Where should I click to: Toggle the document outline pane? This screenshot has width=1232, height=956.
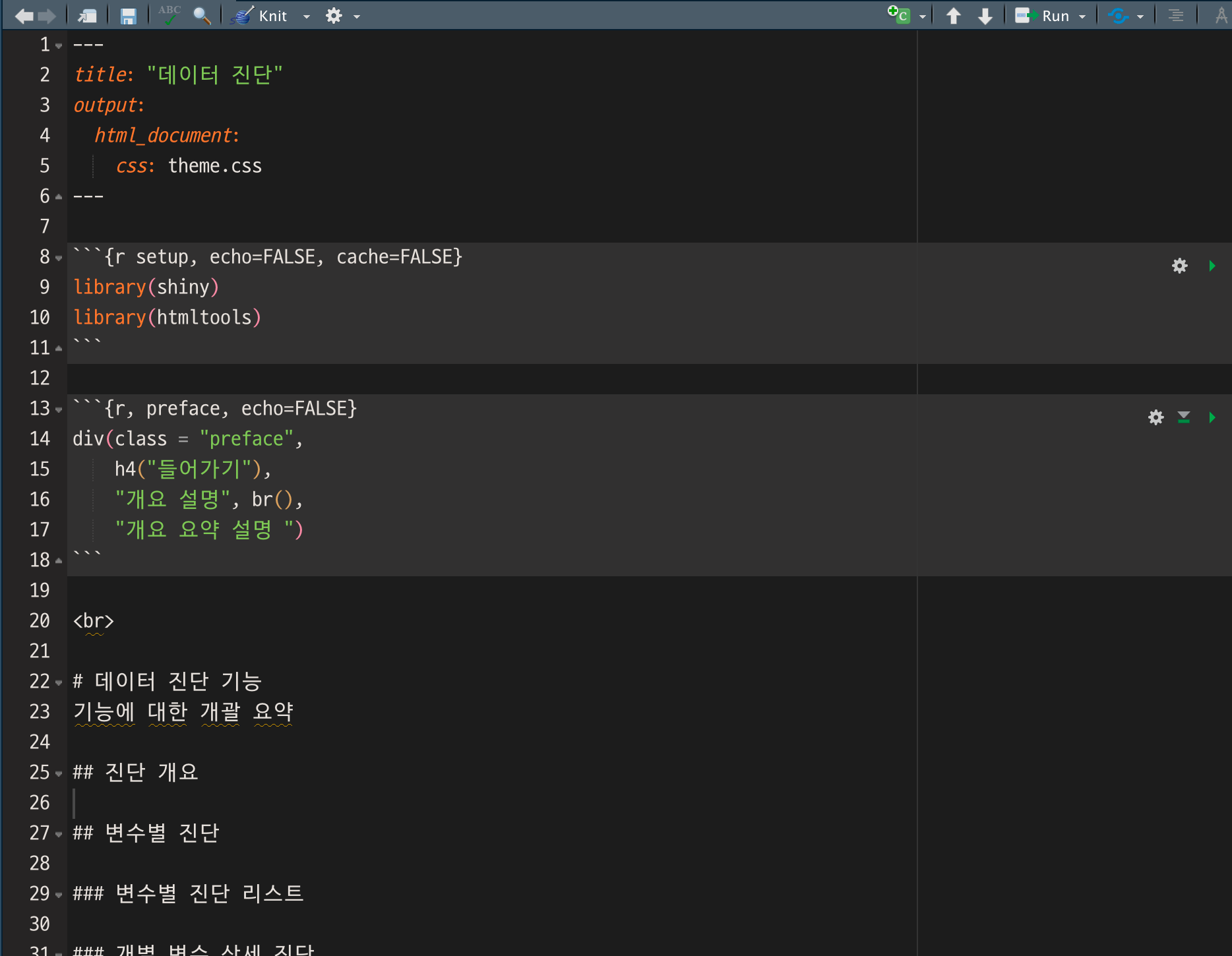(x=1176, y=16)
